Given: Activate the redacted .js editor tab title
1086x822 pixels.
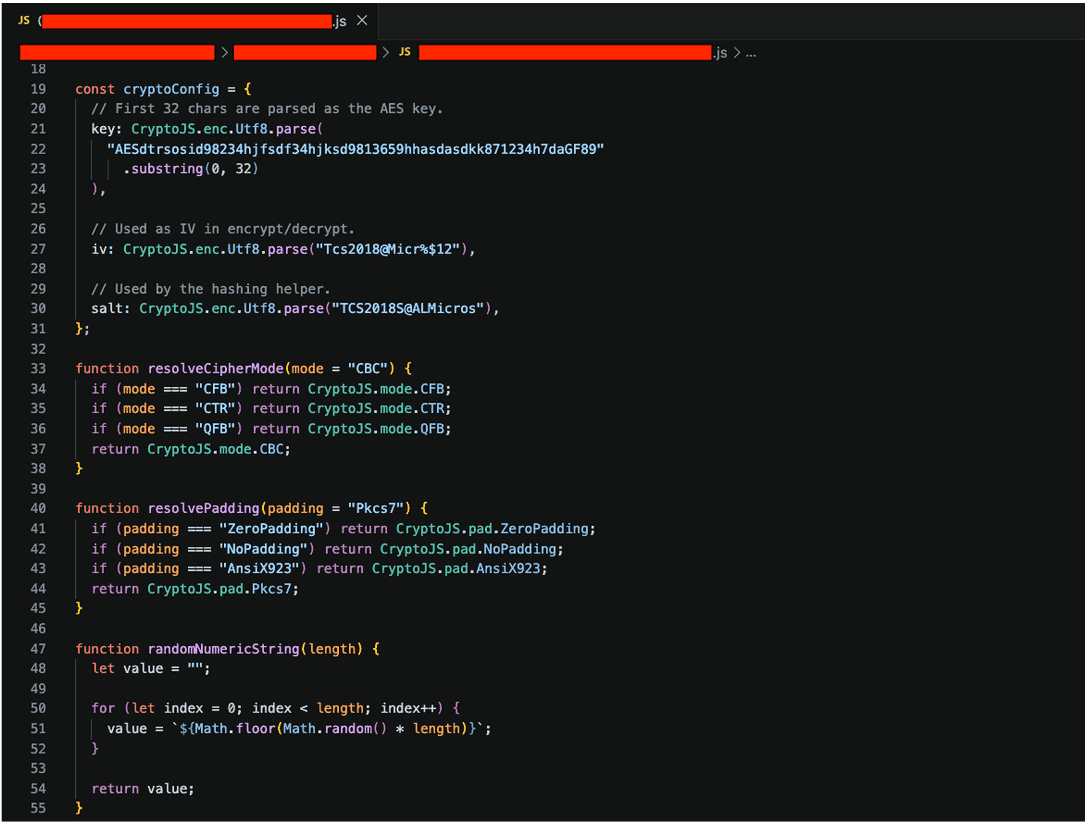Looking at the screenshot, I should coord(193,21).
